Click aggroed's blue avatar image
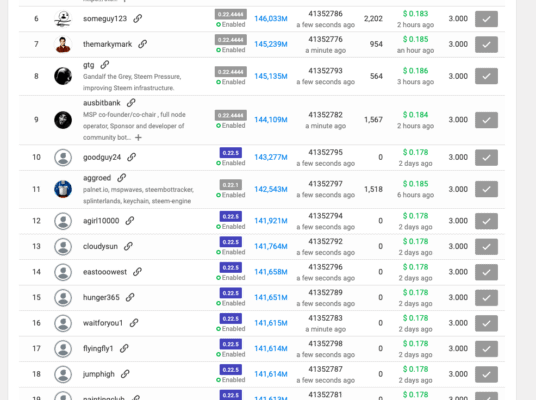 (x=63, y=189)
